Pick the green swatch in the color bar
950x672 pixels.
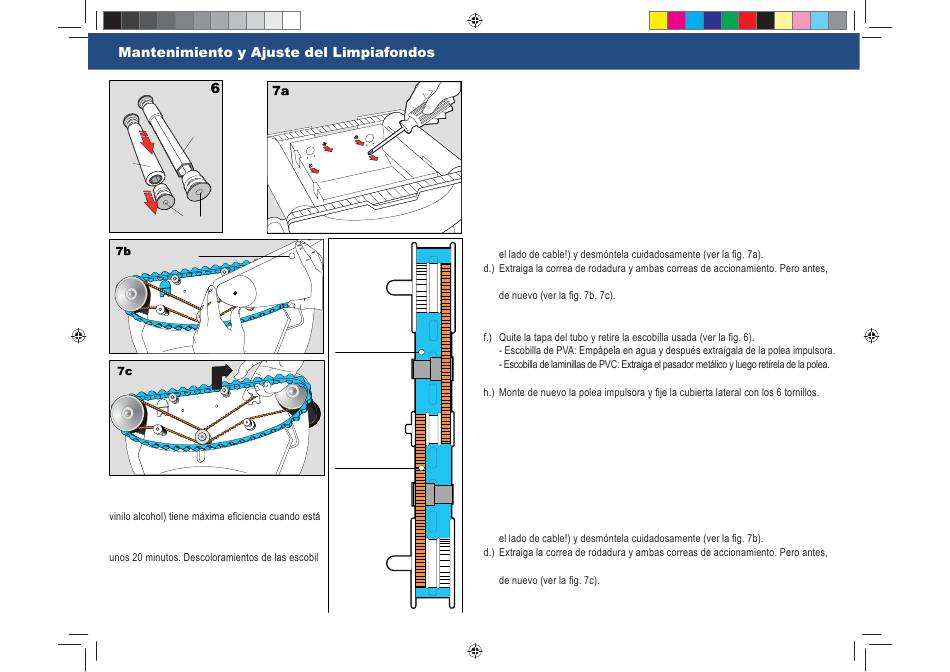(730, 20)
